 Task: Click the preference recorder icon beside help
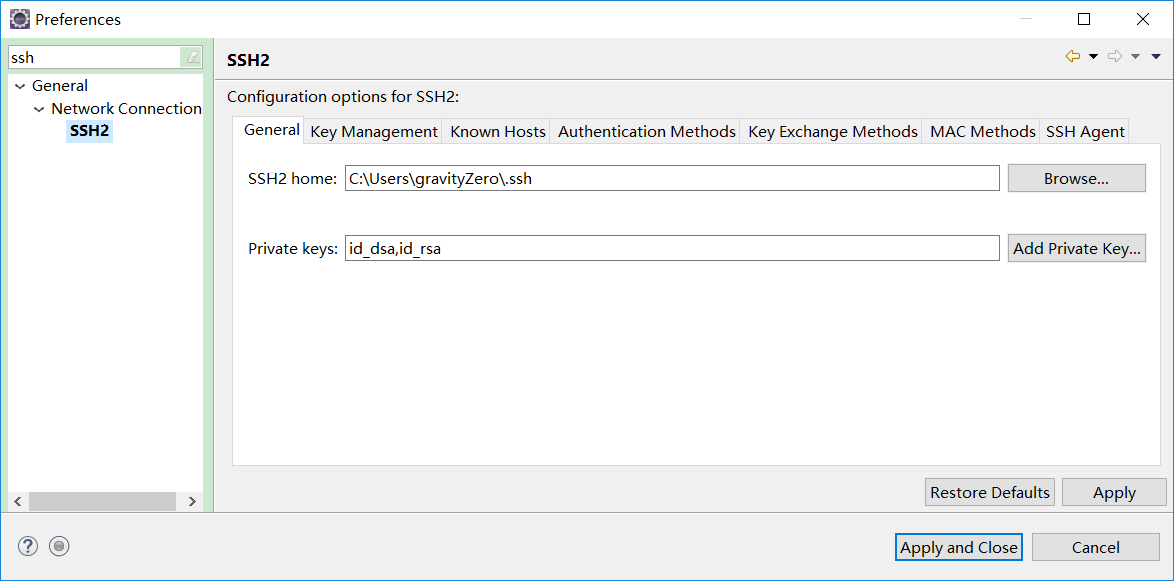click(59, 546)
